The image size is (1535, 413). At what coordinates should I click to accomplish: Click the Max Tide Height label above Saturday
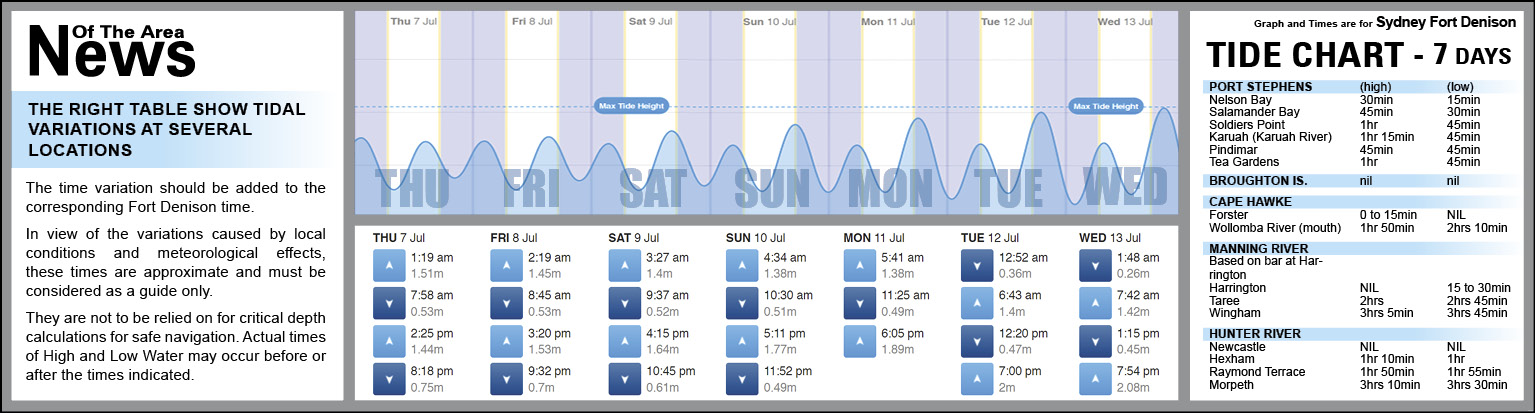[x=630, y=106]
